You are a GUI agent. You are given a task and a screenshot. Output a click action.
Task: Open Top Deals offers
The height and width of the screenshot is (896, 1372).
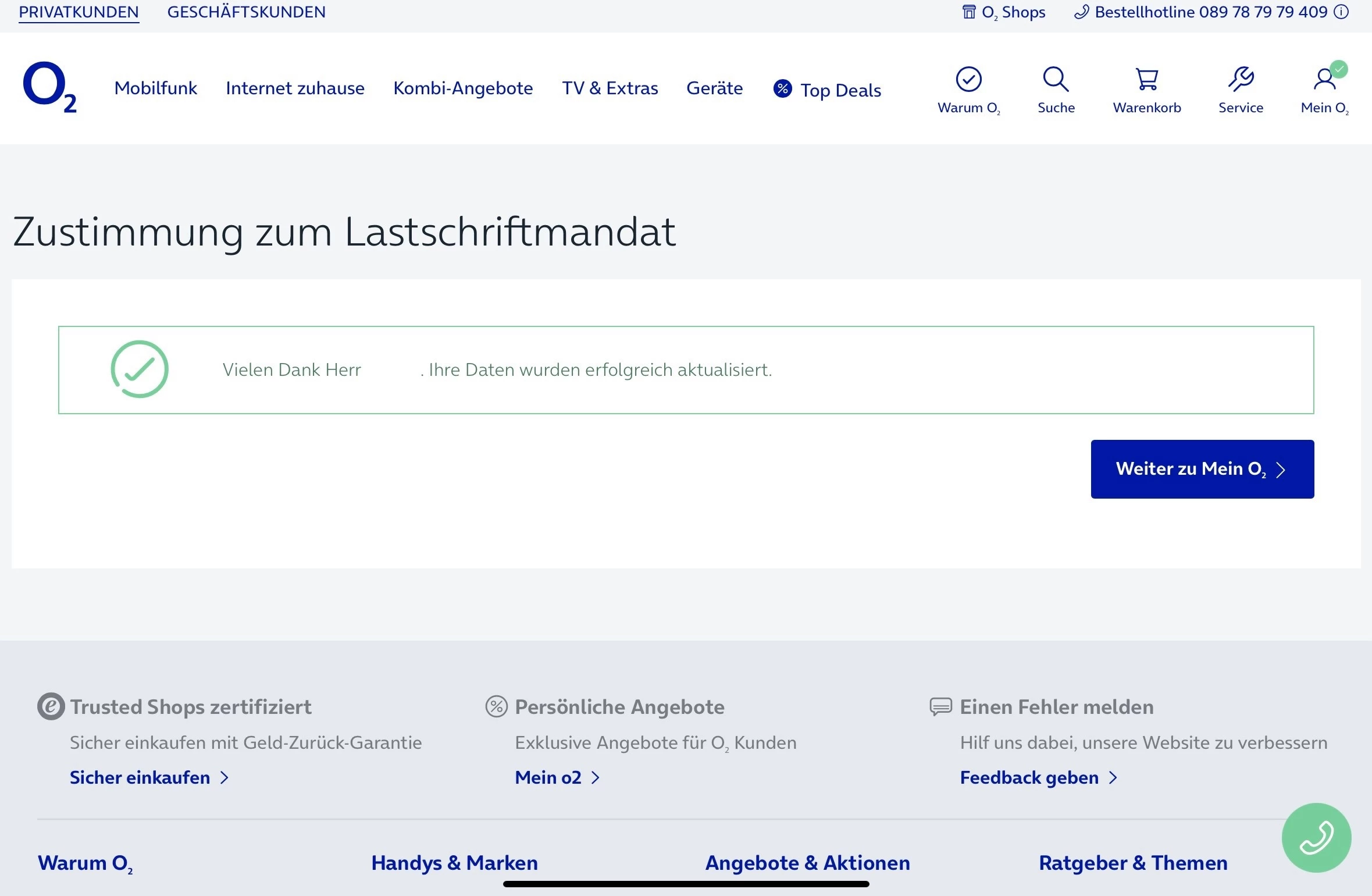pos(828,90)
